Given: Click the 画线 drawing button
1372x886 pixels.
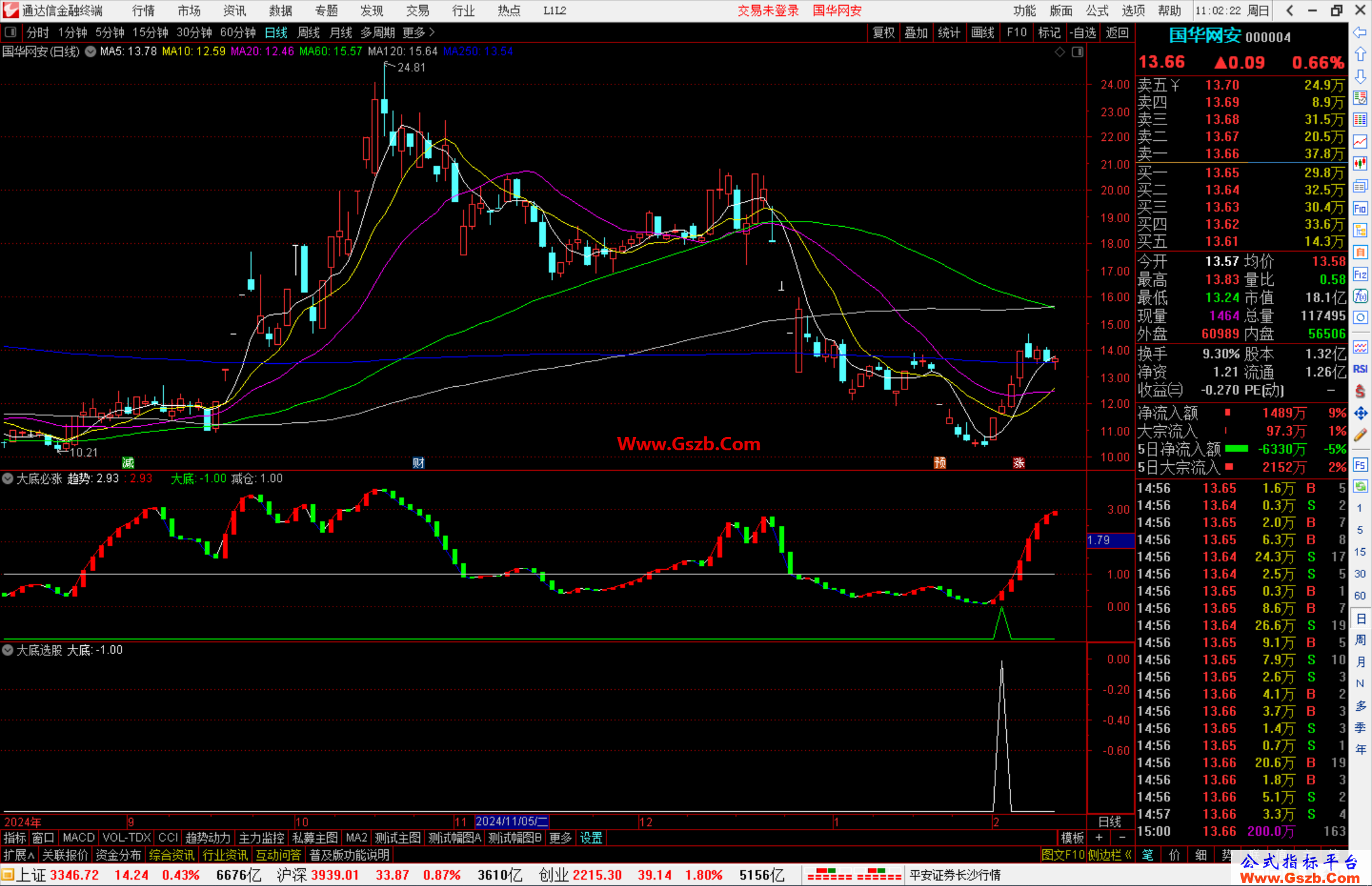Looking at the screenshot, I should [x=983, y=32].
